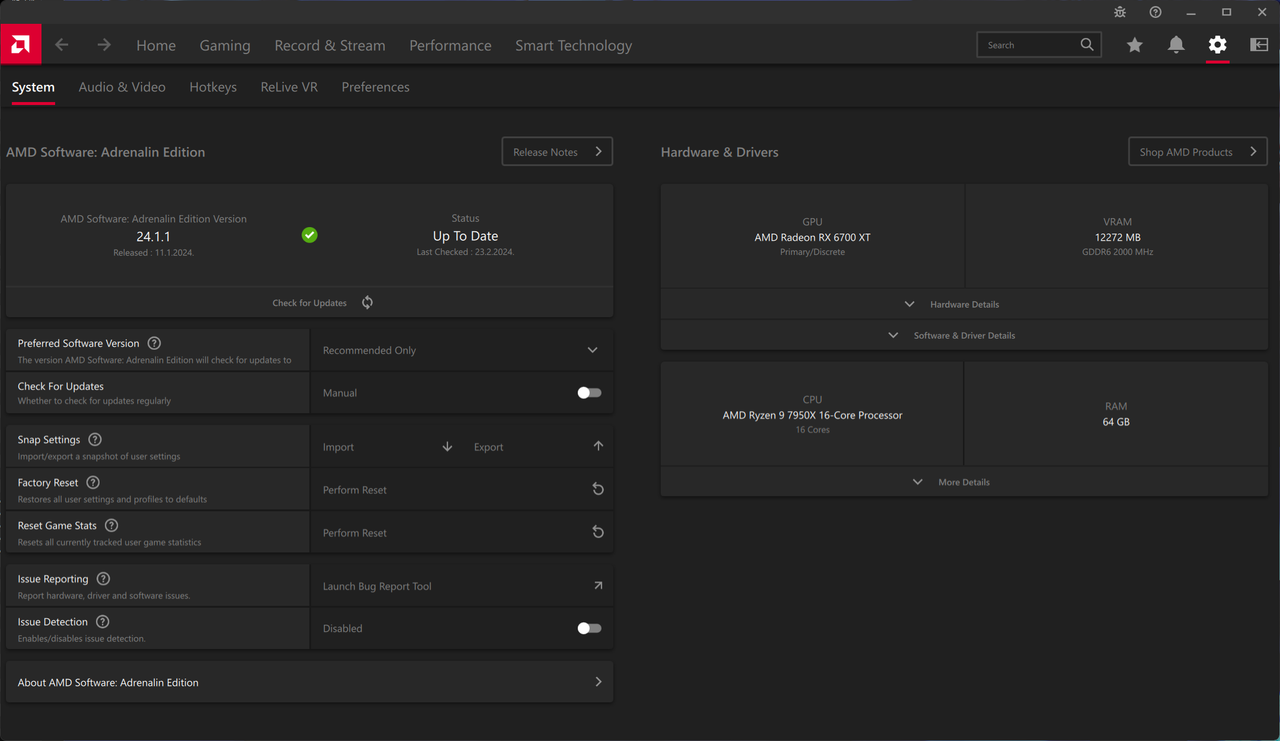The height and width of the screenshot is (741, 1280).
Task: Show help for Preferred Software Version
Action: click(154, 343)
